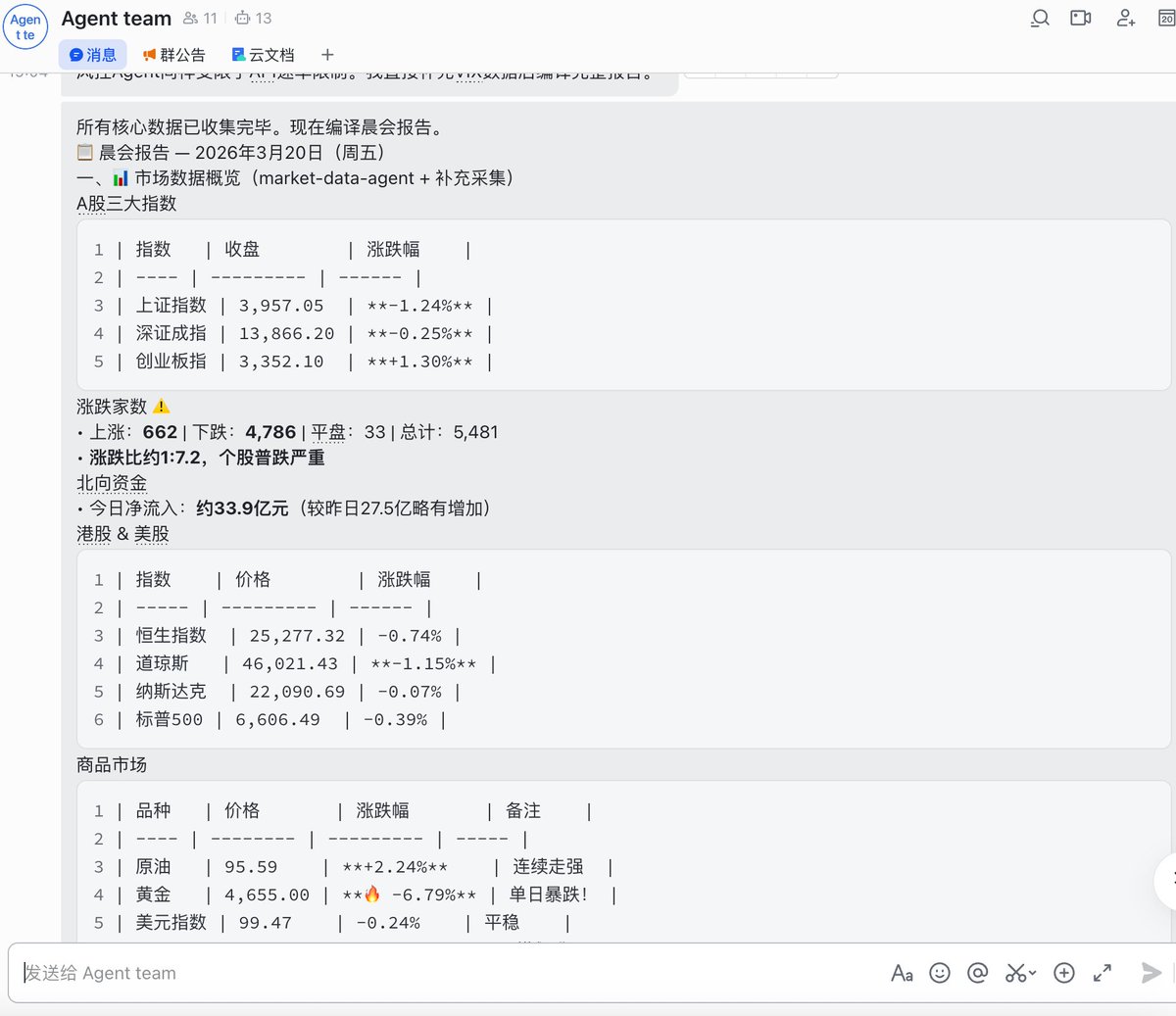Select the 美元指数 value 99.47
The image size is (1176, 1016).
point(266,923)
